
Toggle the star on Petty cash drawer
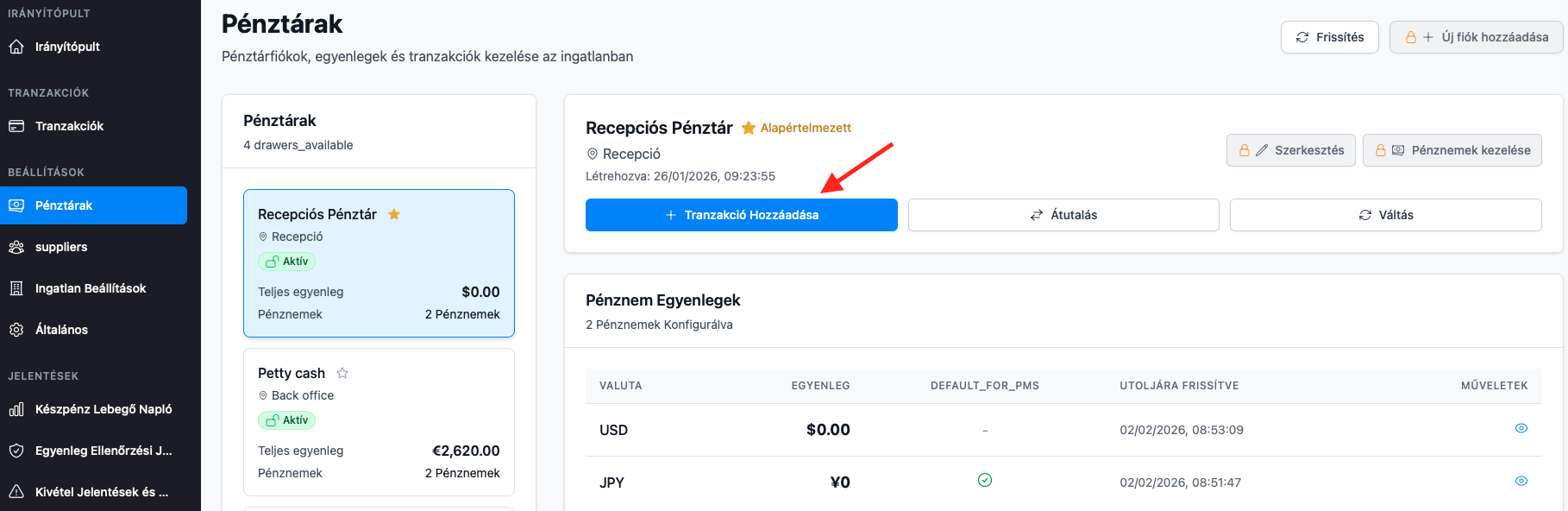pos(342,373)
